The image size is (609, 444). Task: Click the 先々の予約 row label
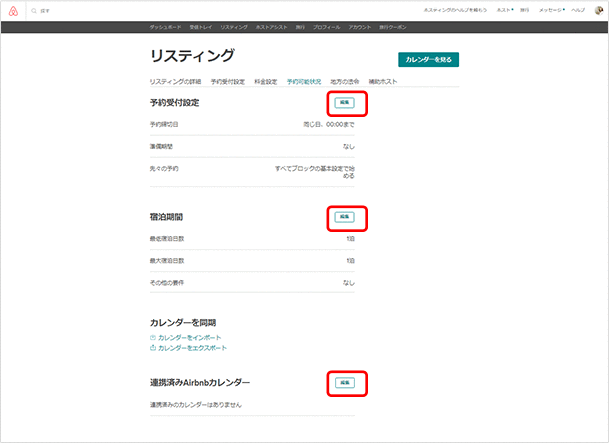pos(164,169)
